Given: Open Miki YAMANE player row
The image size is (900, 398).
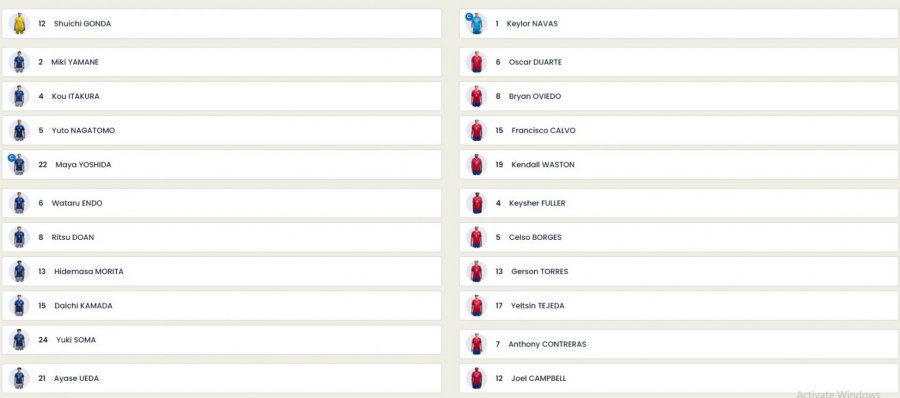Looking at the screenshot, I should click(x=222, y=62).
